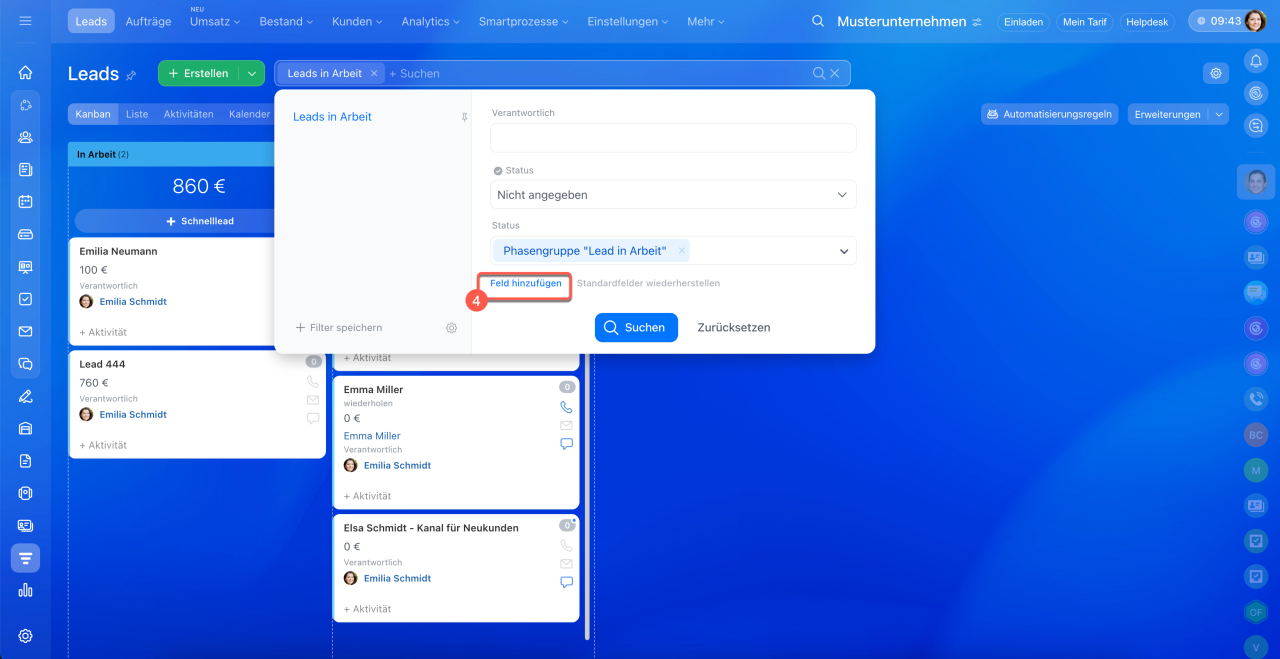
Task: Clear the search field with X
Action: click(835, 73)
